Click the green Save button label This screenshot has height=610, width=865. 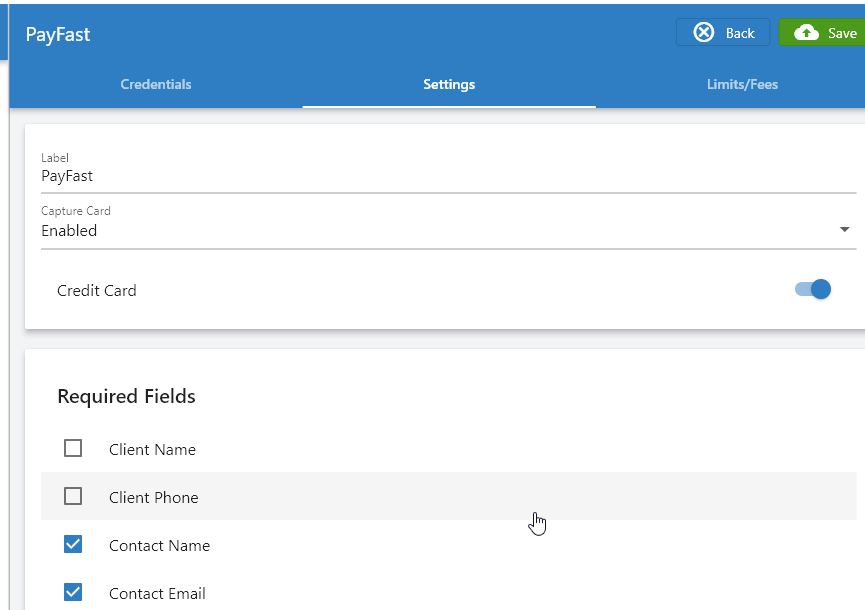coord(842,33)
